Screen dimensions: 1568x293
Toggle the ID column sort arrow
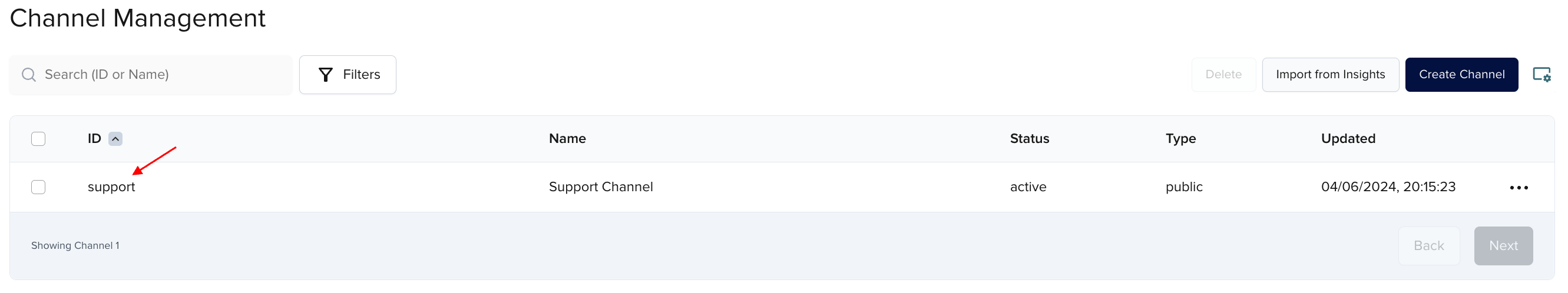coord(115,139)
